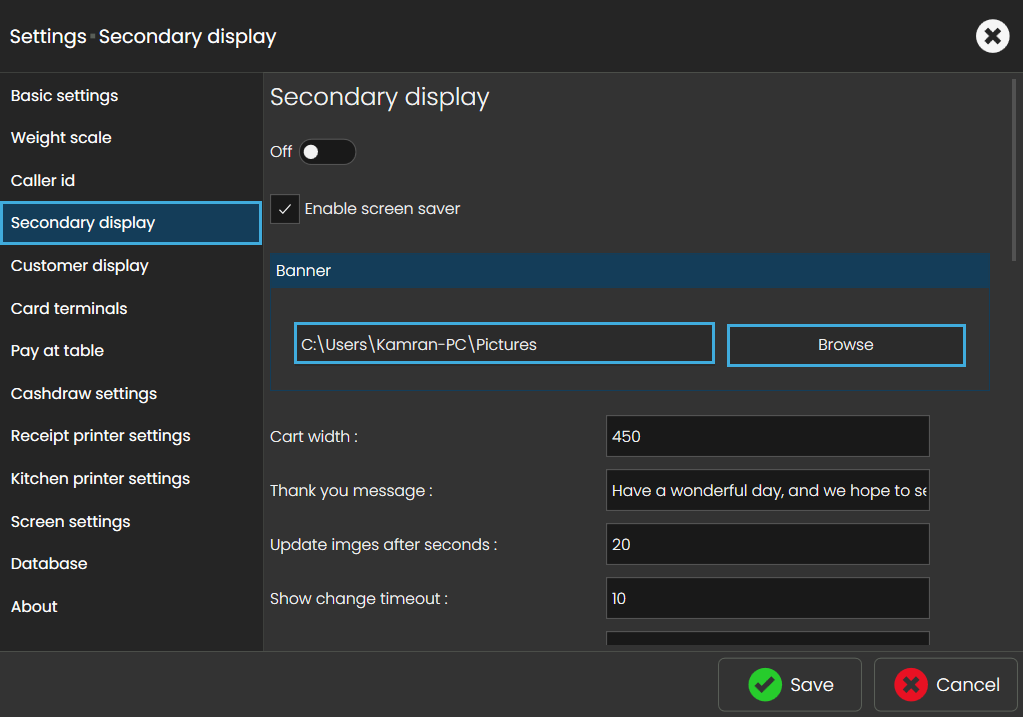Click the banner path input field

coord(504,344)
